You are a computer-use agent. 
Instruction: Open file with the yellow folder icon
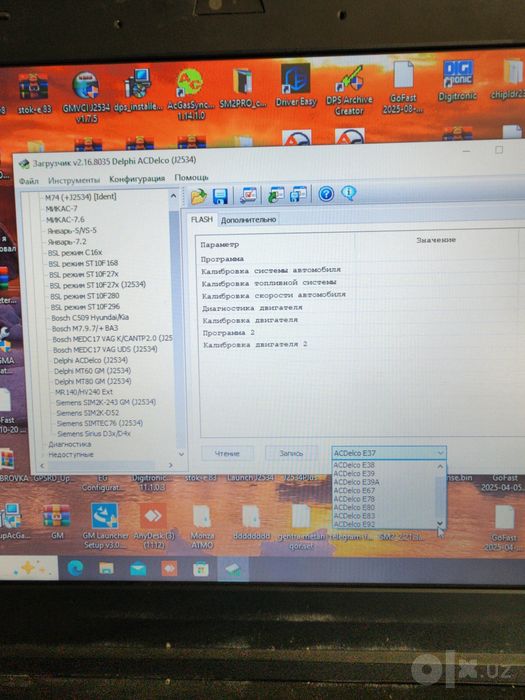199,196
